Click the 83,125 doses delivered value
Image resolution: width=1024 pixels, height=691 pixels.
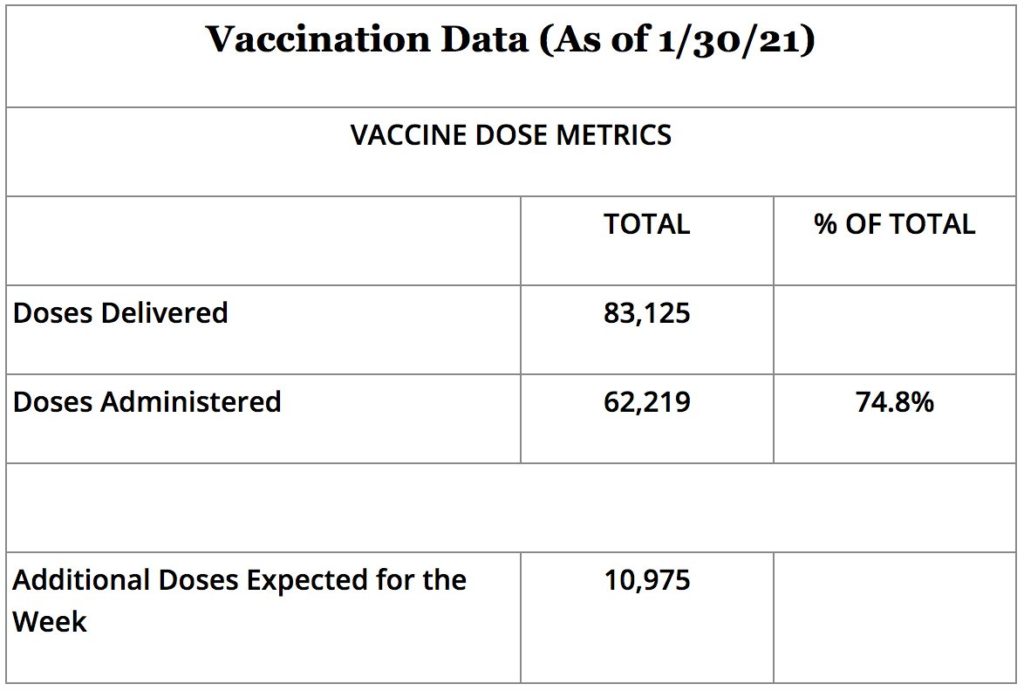[x=646, y=313]
